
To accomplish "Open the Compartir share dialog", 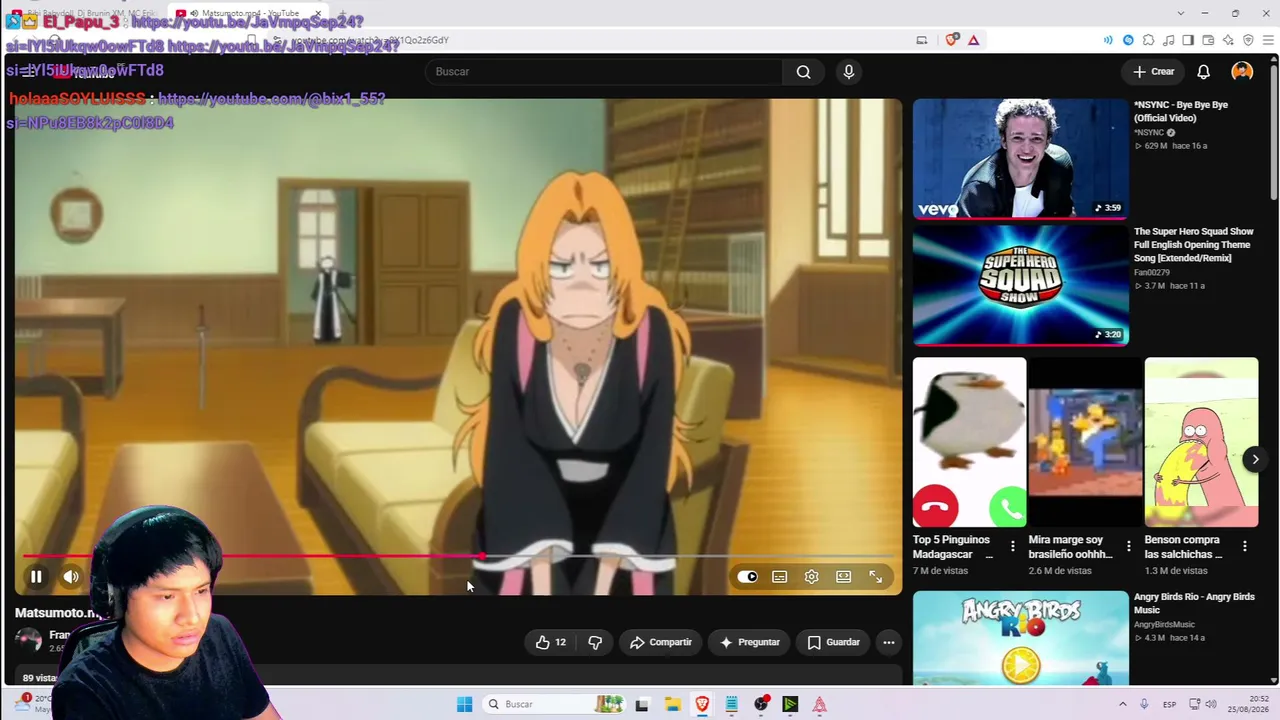I will [660, 642].
